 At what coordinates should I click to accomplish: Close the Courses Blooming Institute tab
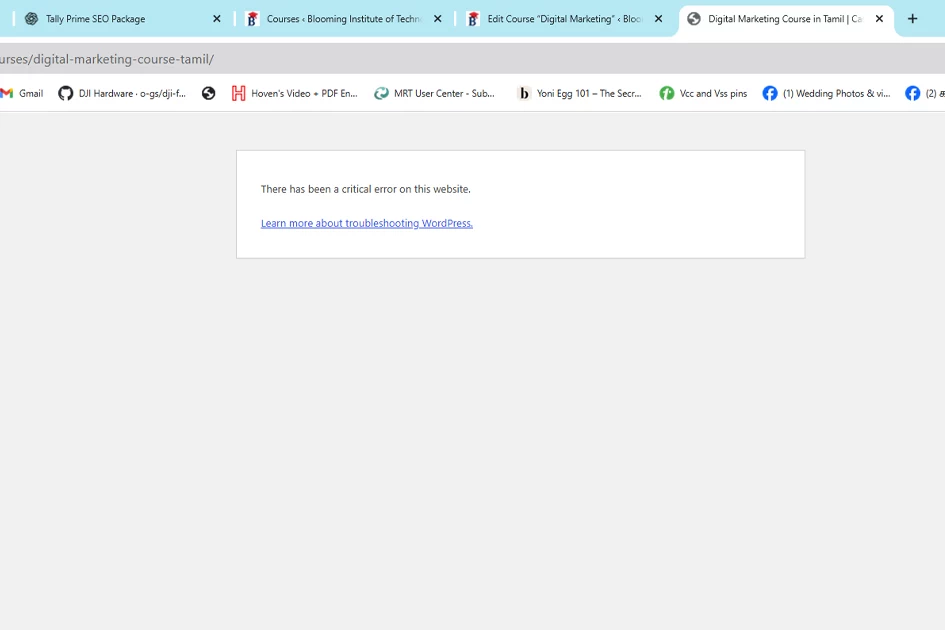click(x=438, y=19)
